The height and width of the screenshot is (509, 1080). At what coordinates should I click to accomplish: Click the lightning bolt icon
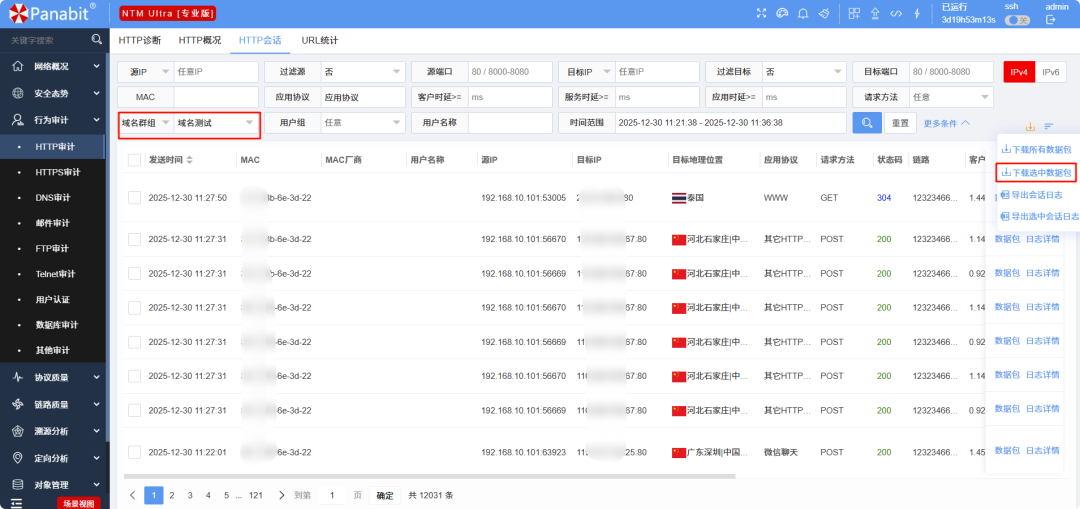[x=917, y=13]
